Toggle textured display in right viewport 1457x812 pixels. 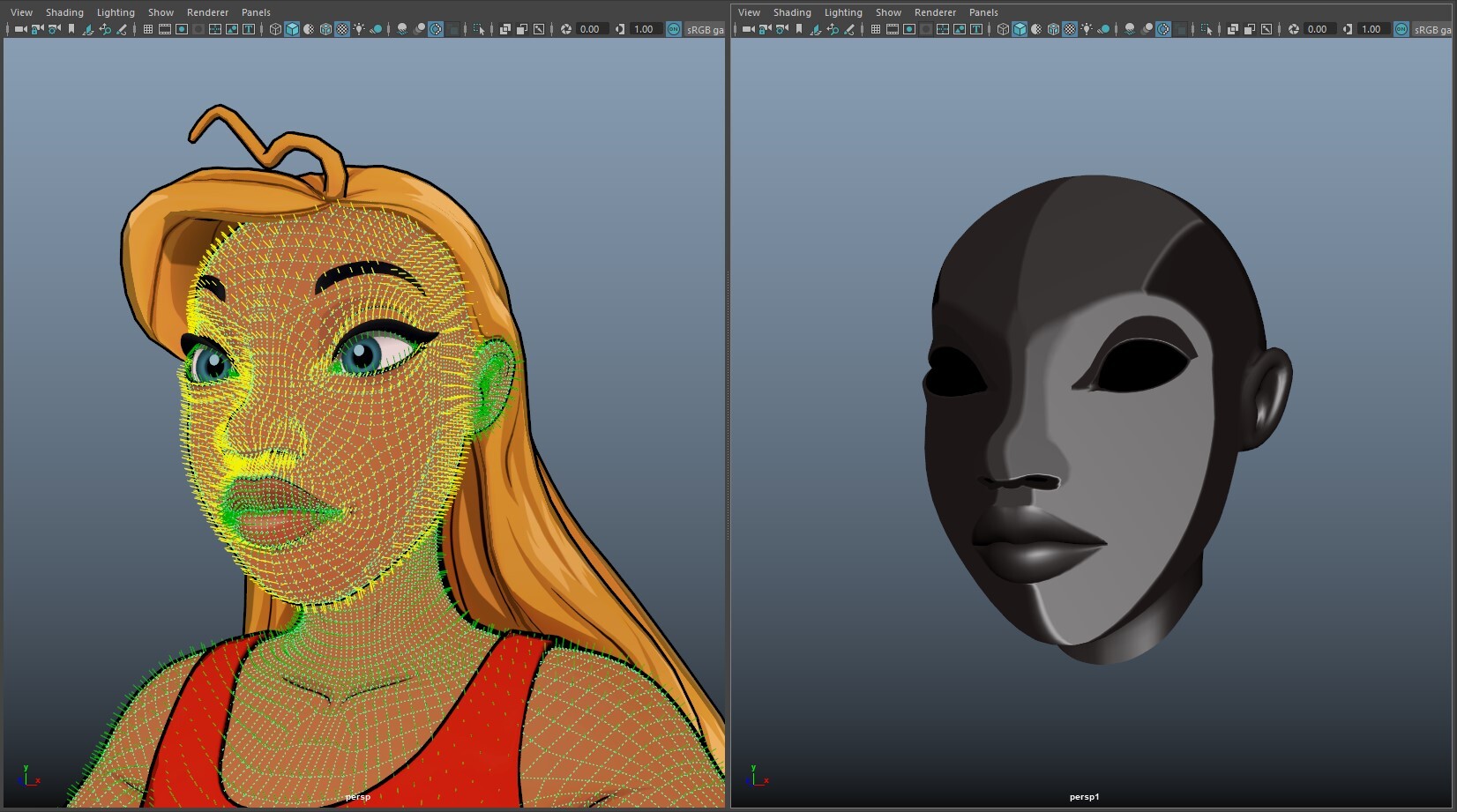pos(1070,29)
